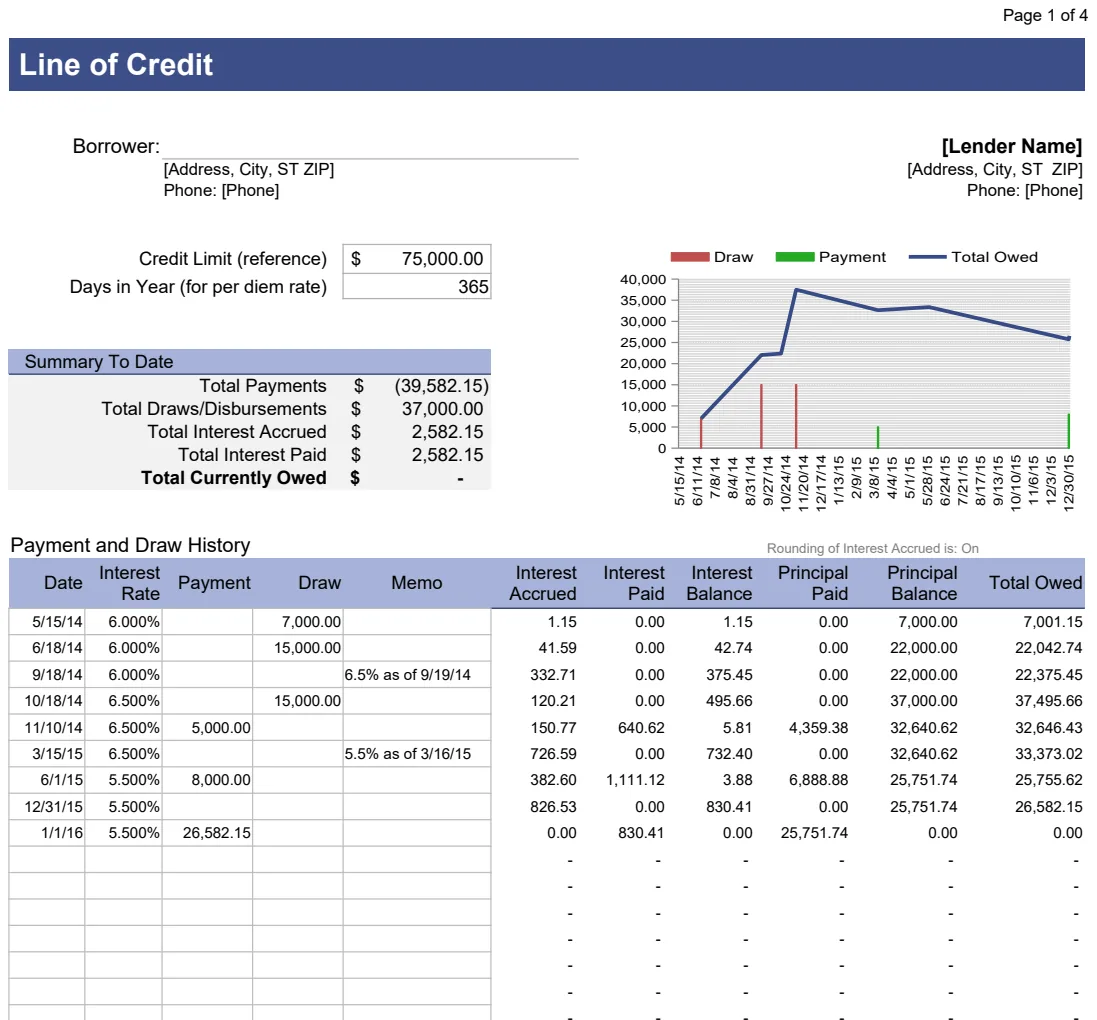Click the date cell 5/15/14
This screenshot has width=1097, height=1020.
[x=47, y=622]
